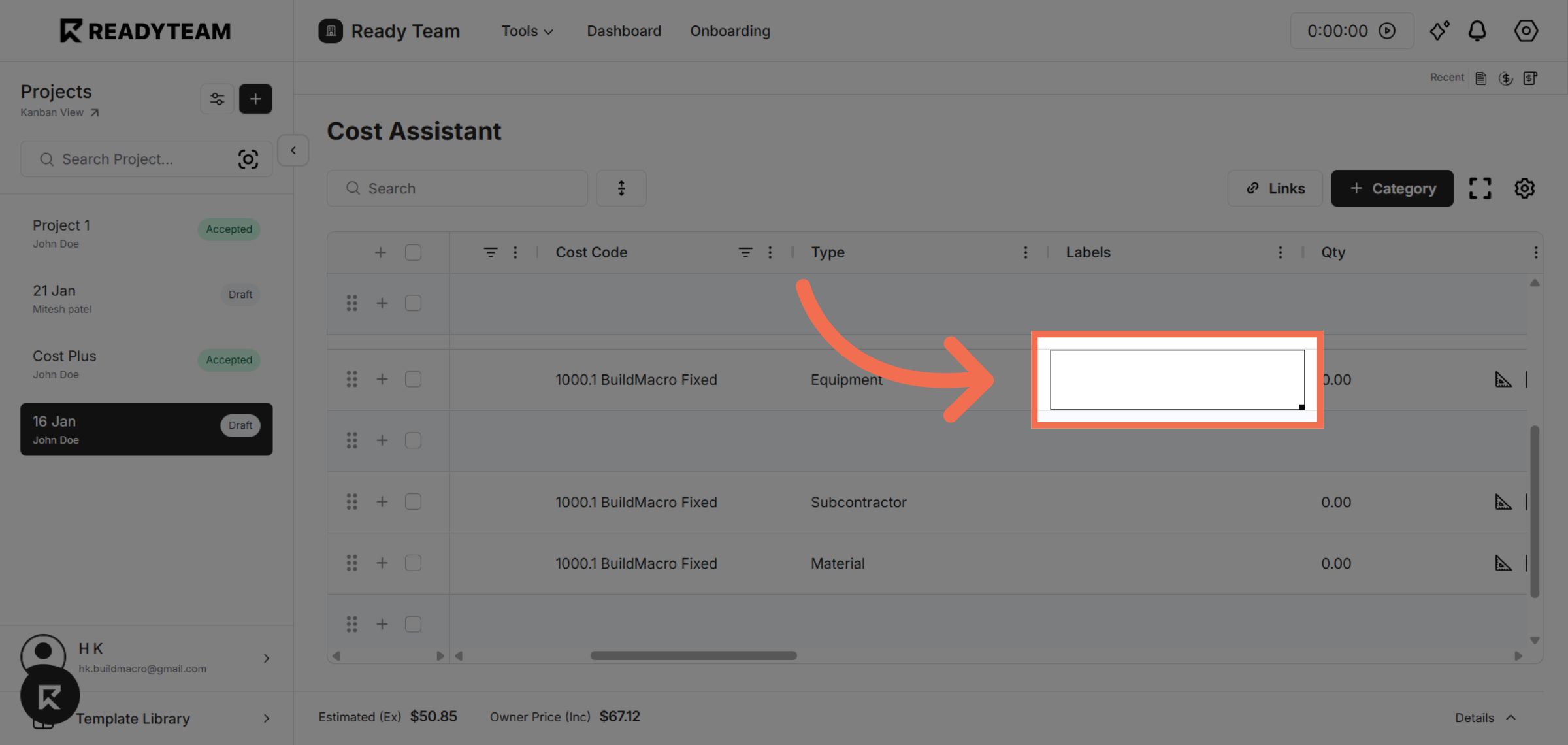The image size is (1568, 745).
Task: Open Kanban View from the Projects panel
Action: [x=59, y=112]
